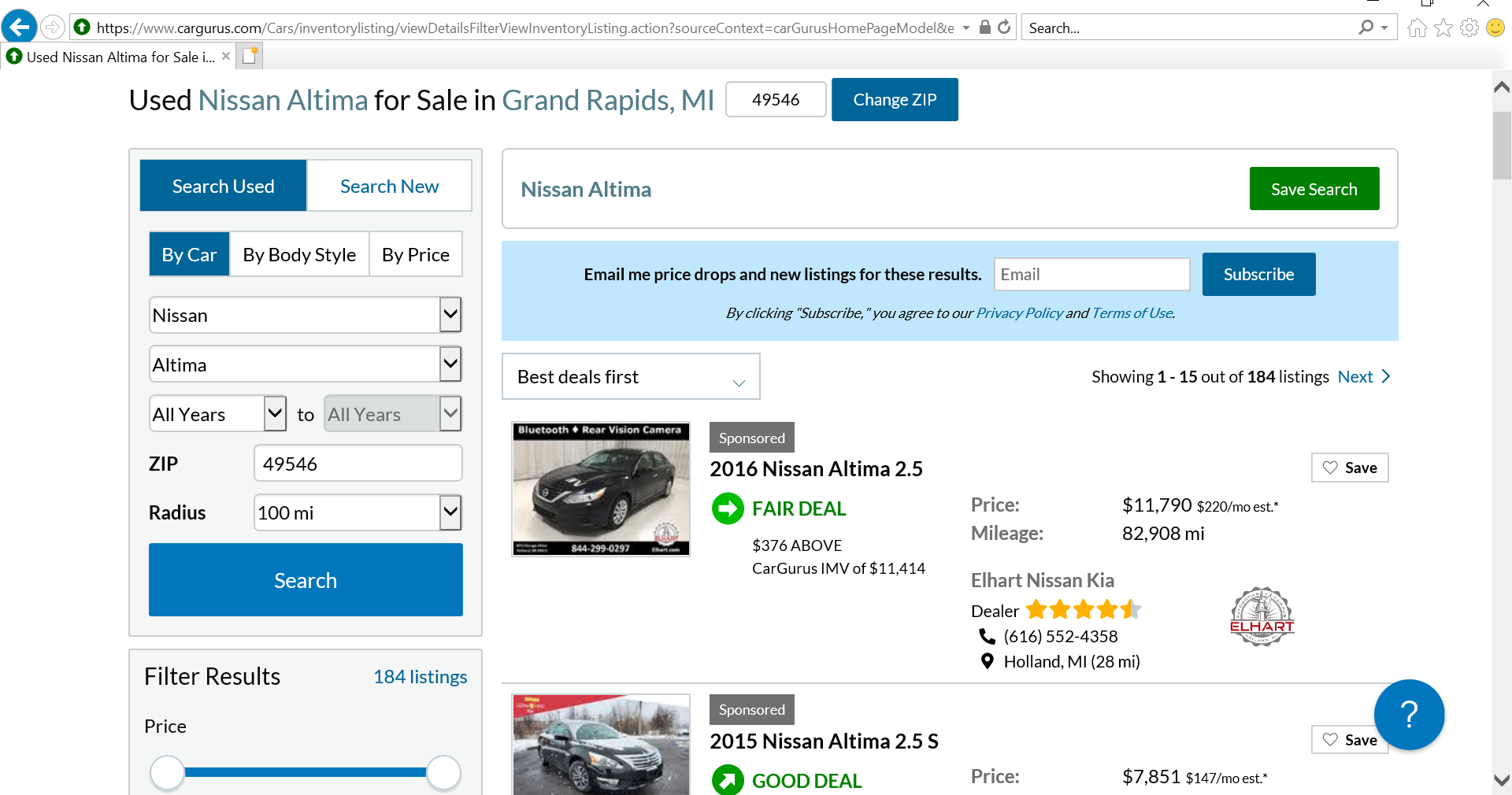Click the left price slider handle
This screenshot has height=795, width=1512.
pyautogui.click(x=167, y=772)
